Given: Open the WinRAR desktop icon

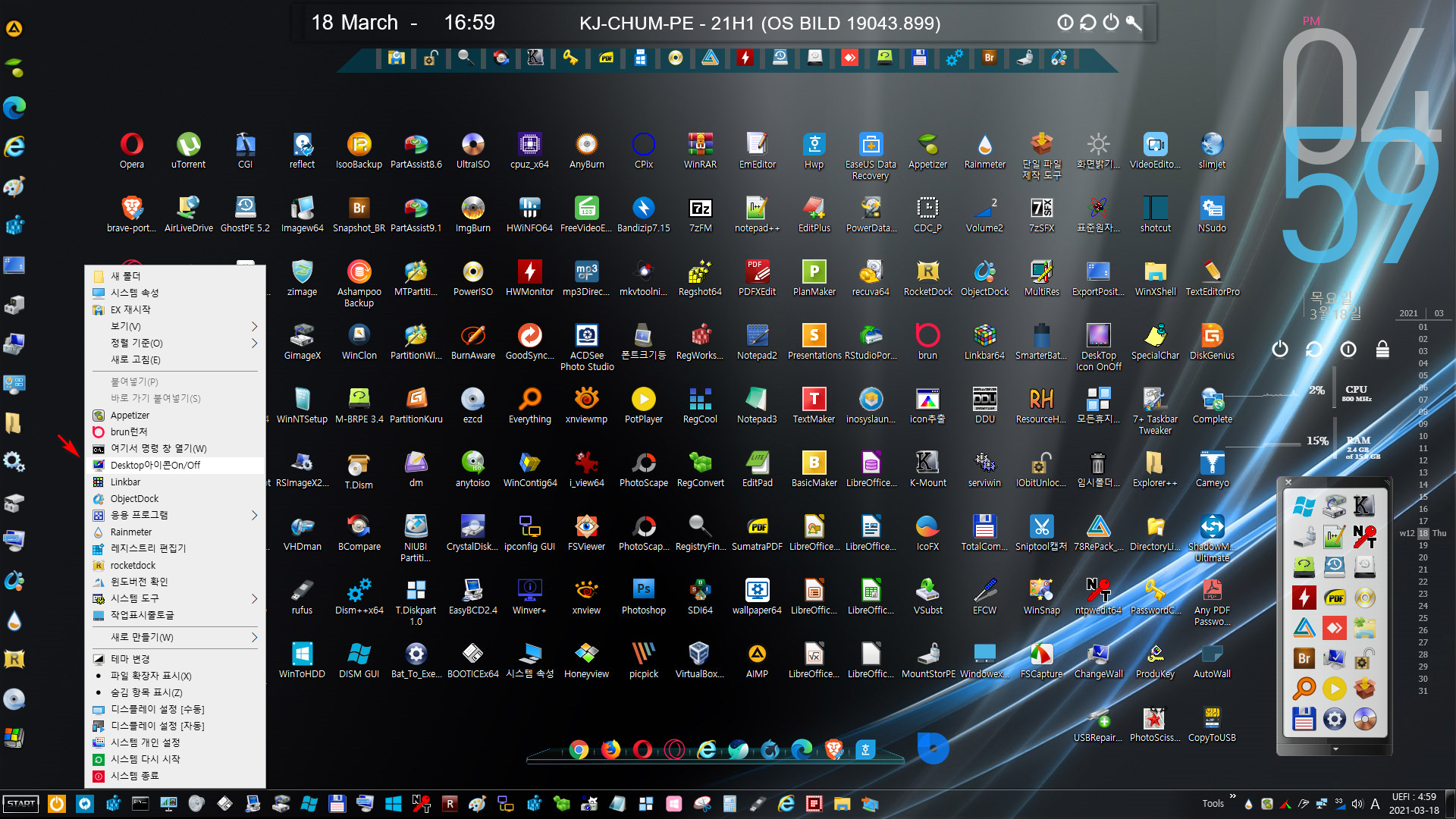Looking at the screenshot, I should click(700, 150).
